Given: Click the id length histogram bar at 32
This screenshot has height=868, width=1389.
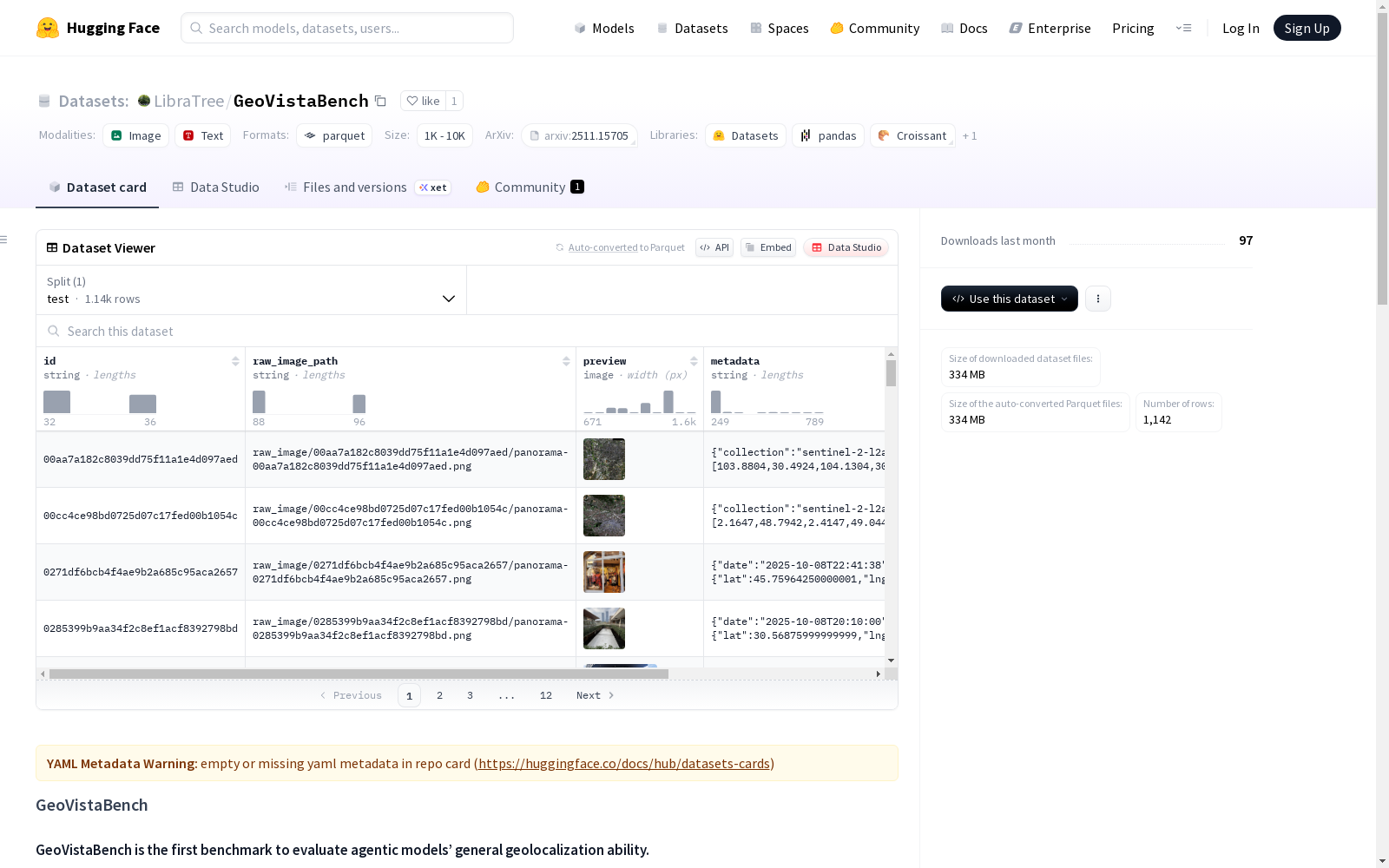Looking at the screenshot, I should tap(56, 402).
